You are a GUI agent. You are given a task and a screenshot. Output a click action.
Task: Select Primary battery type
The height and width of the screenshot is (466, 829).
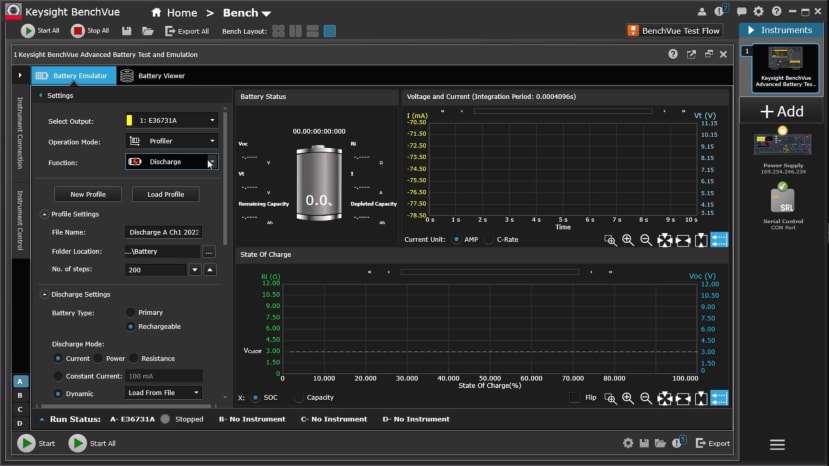(130, 313)
